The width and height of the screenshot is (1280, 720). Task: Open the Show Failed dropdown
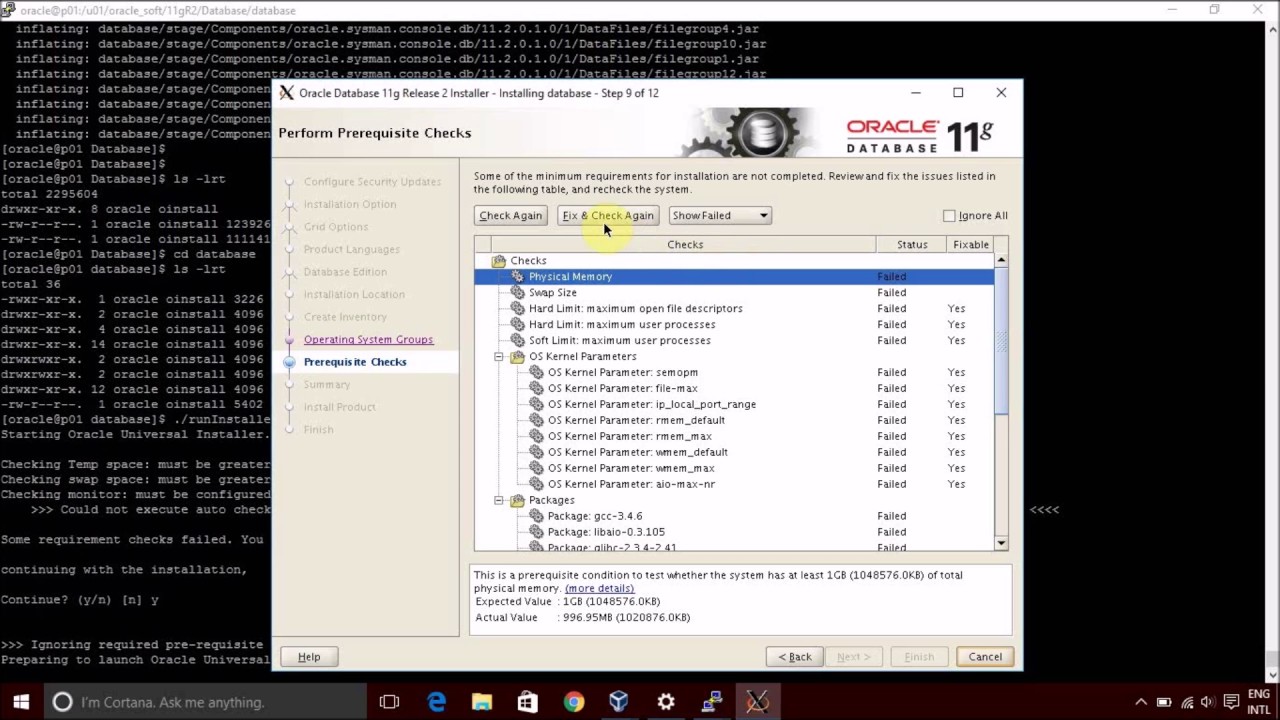(x=720, y=215)
